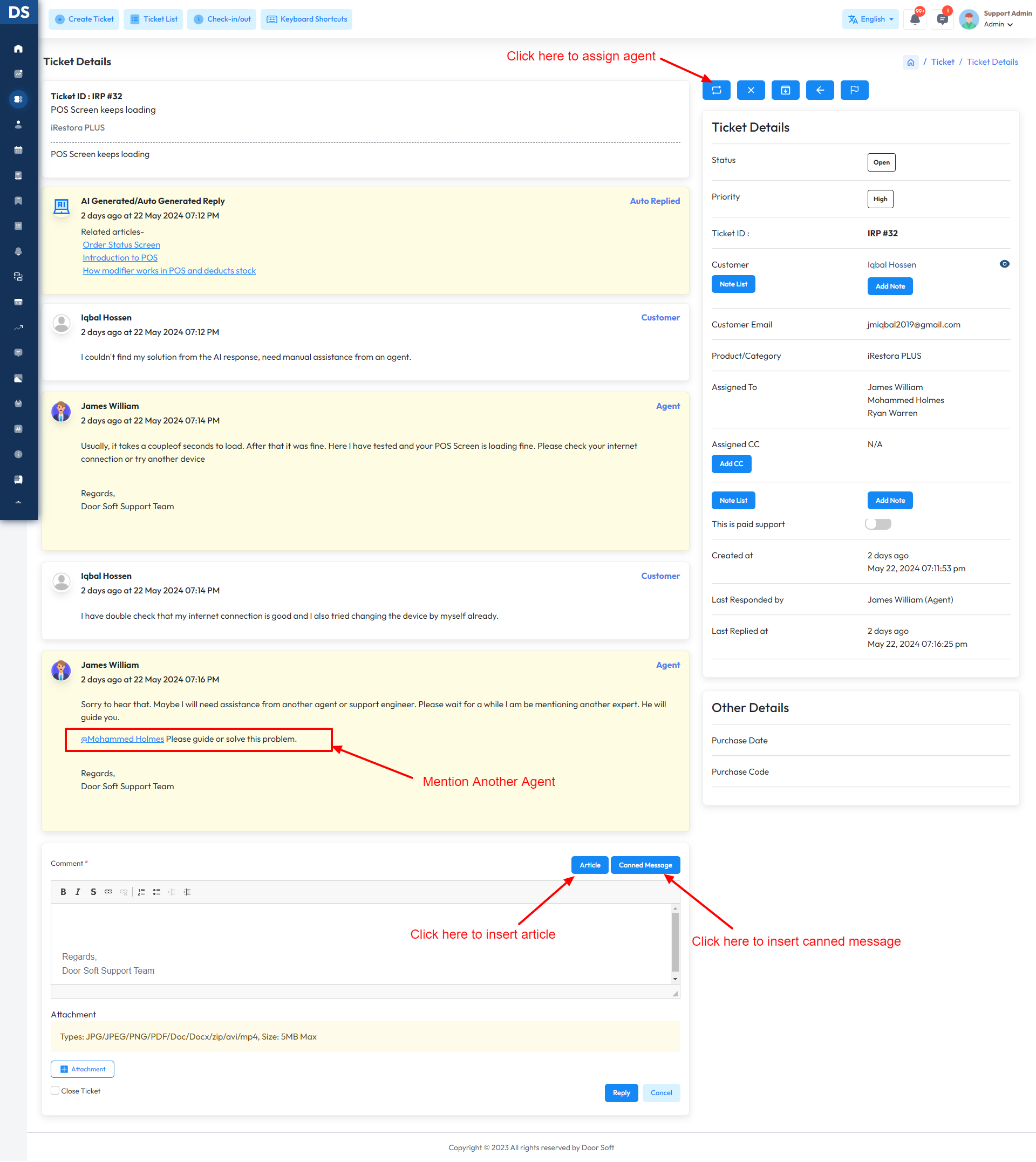
Task: Open Create Ticket in top bar
Action: click(x=84, y=19)
